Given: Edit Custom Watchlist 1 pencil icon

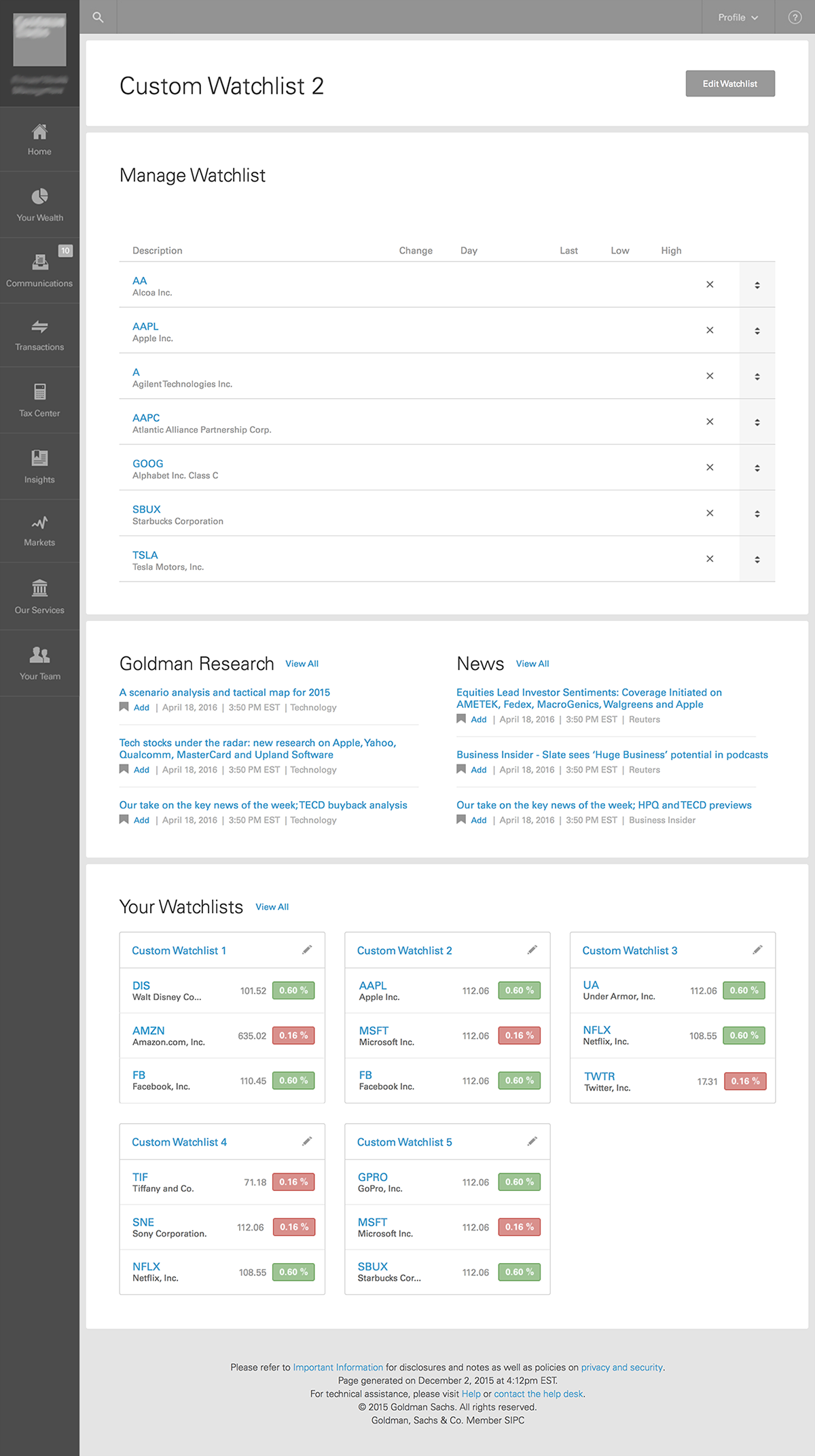Looking at the screenshot, I should tap(307, 950).
